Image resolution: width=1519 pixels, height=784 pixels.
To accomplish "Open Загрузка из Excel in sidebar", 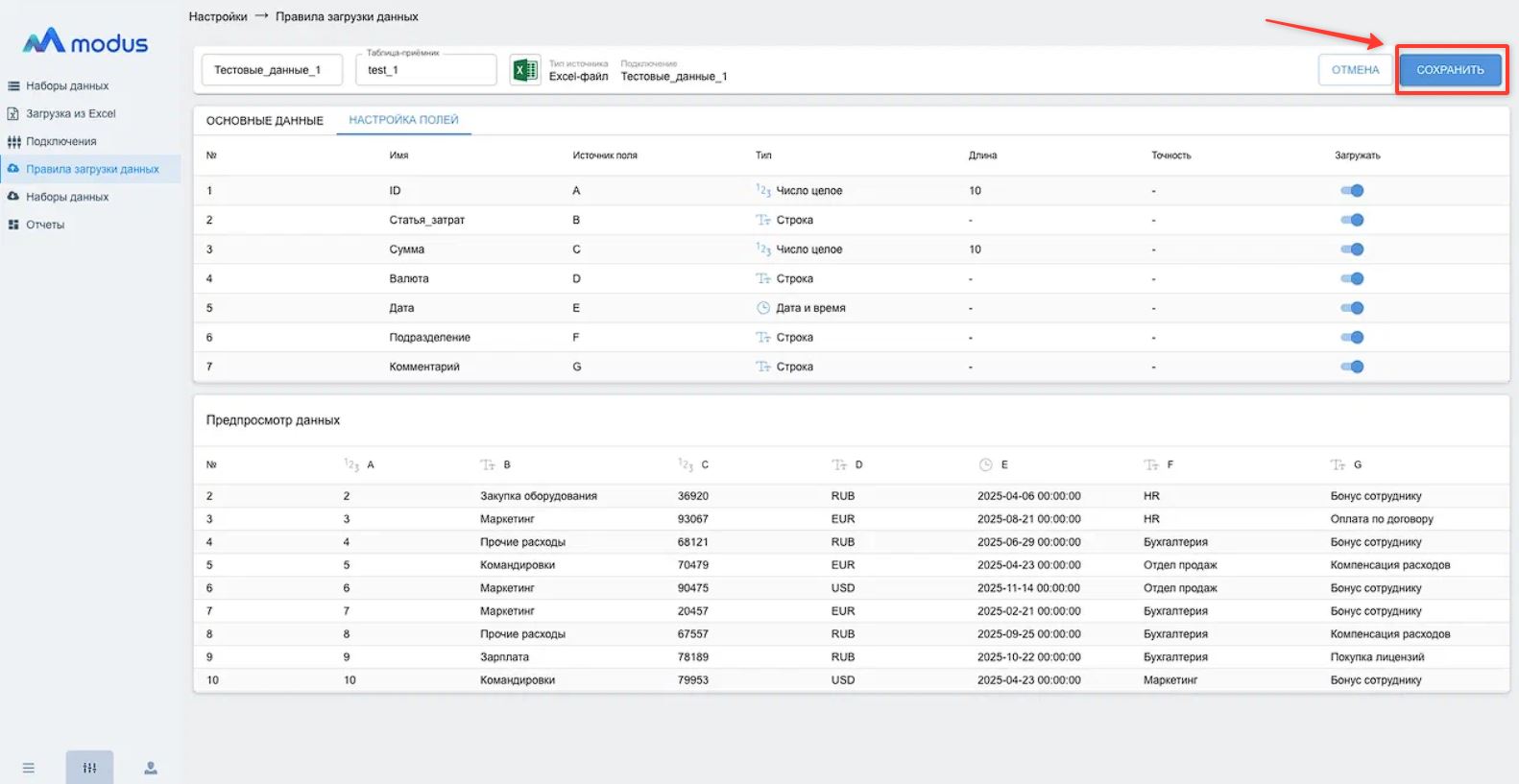I will [70, 113].
